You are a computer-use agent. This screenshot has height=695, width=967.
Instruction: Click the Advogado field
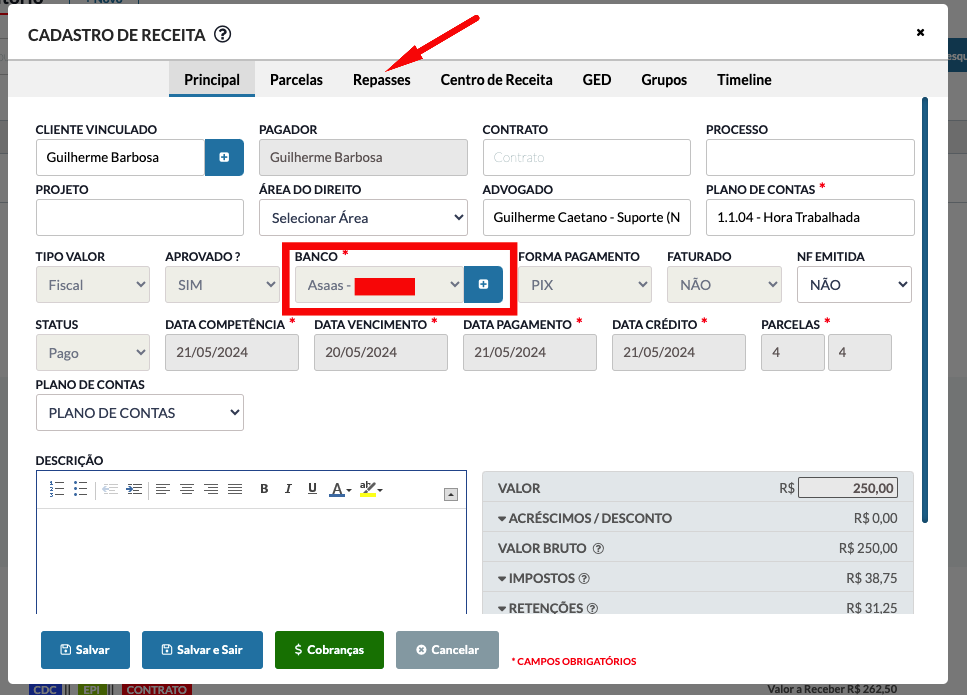pyautogui.click(x=586, y=218)
